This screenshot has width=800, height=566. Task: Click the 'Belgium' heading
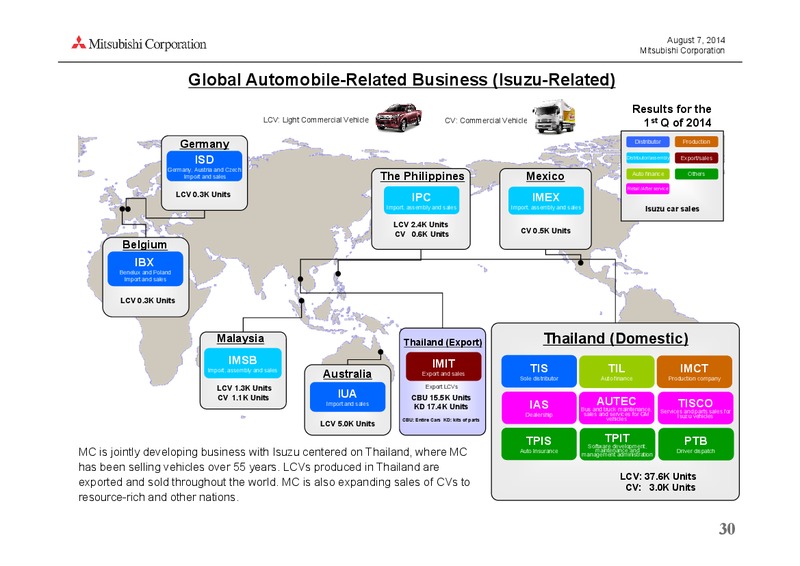pyautogui.click(x=144, y=244)
